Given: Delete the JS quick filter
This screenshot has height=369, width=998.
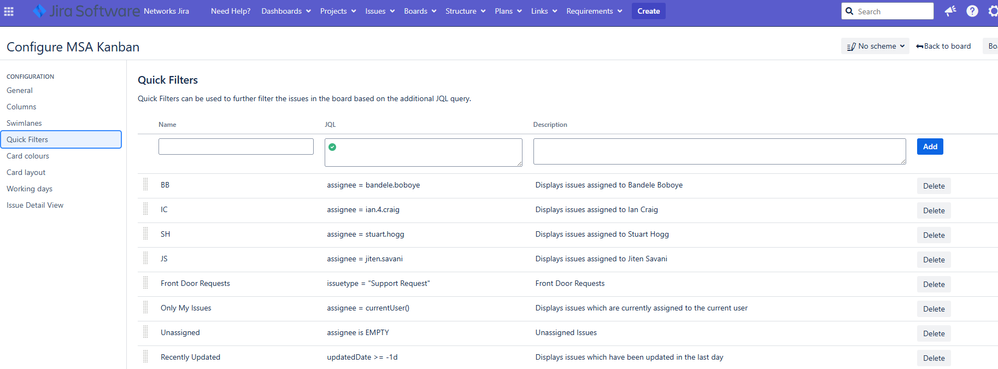Looking at the screenshot, I should tap(934, 260).
